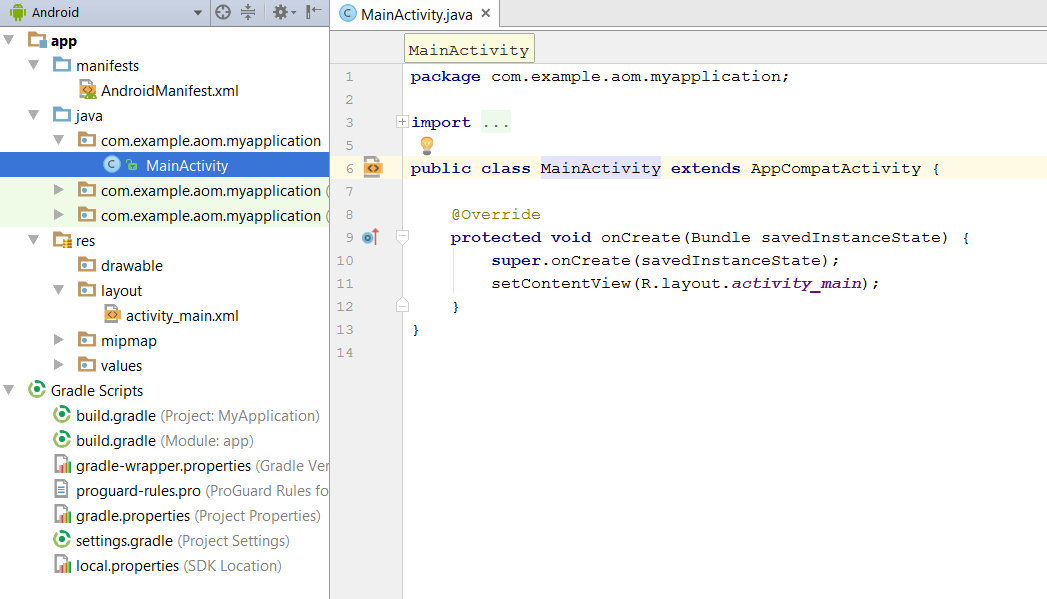Click the yellow lightbulb intention icon
Screen dimensions: 1047x599
tap(427, 145)
